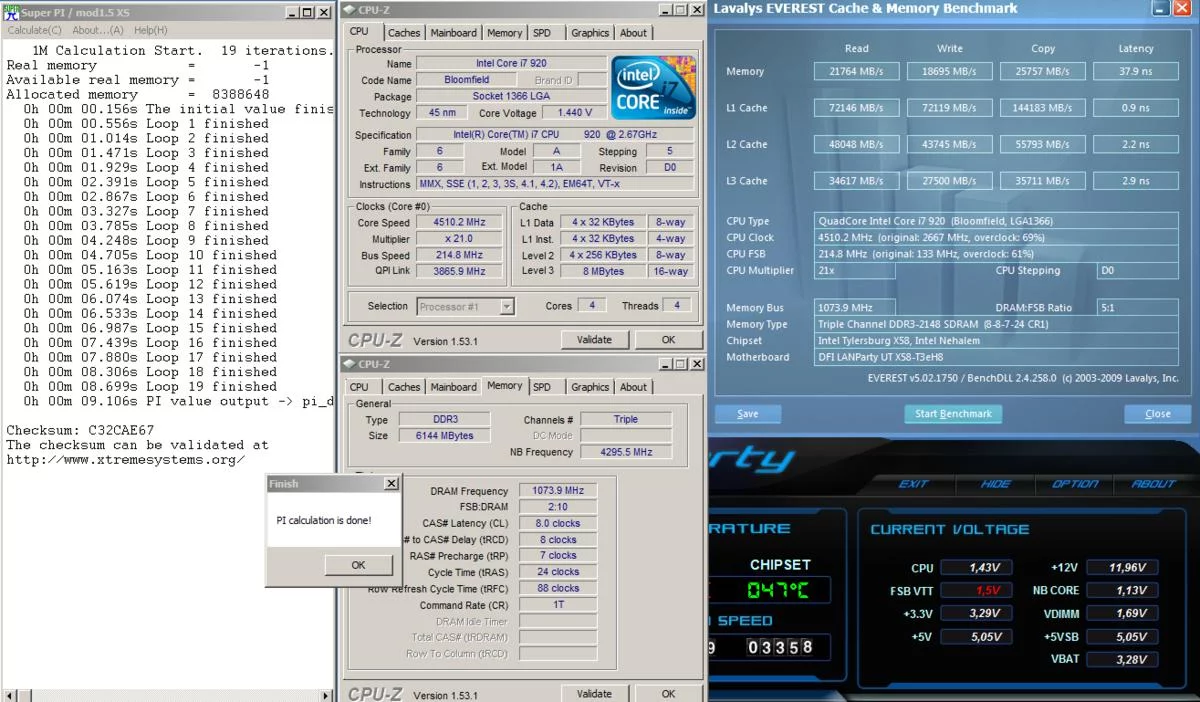Click HIDE in LANParty utility

click(x=995, y=484)
